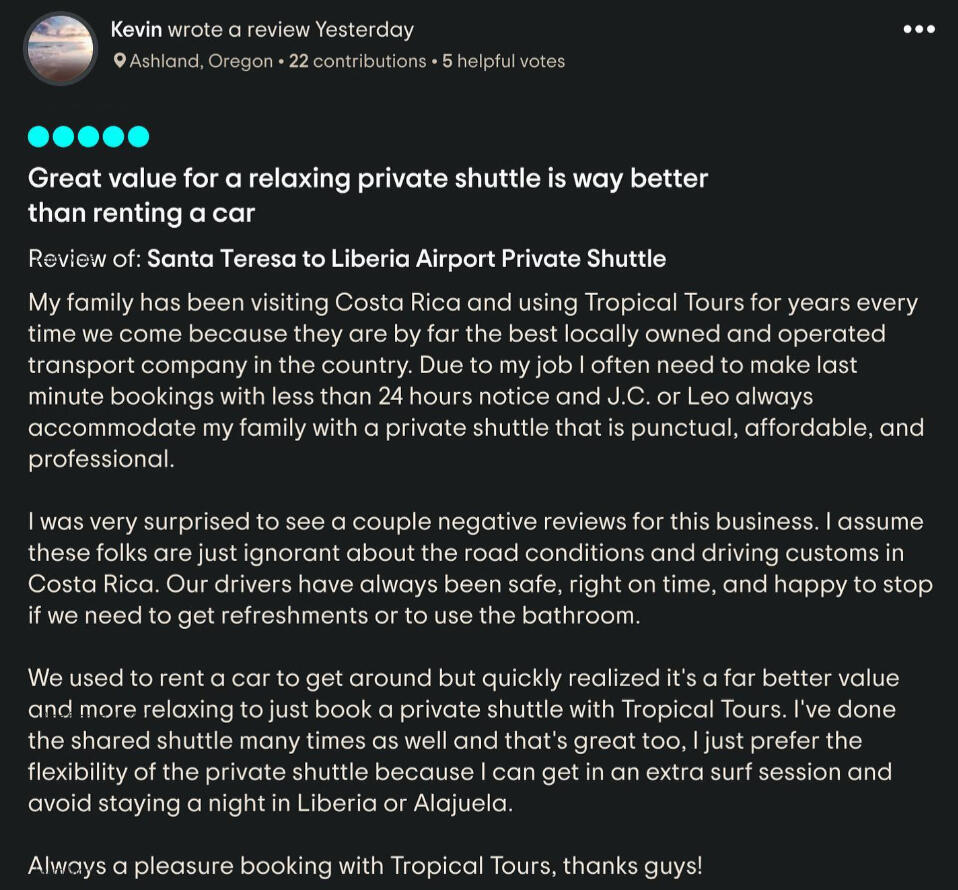Click the second rating bubble
The image size is (958, 890).
click(x=63, y=136)
